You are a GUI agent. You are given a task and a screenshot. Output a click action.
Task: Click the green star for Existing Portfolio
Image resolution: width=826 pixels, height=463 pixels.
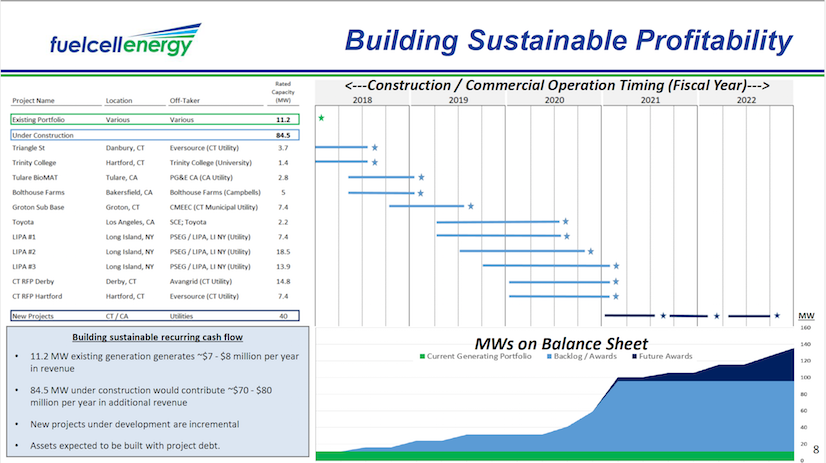click(x=321, y=118)
